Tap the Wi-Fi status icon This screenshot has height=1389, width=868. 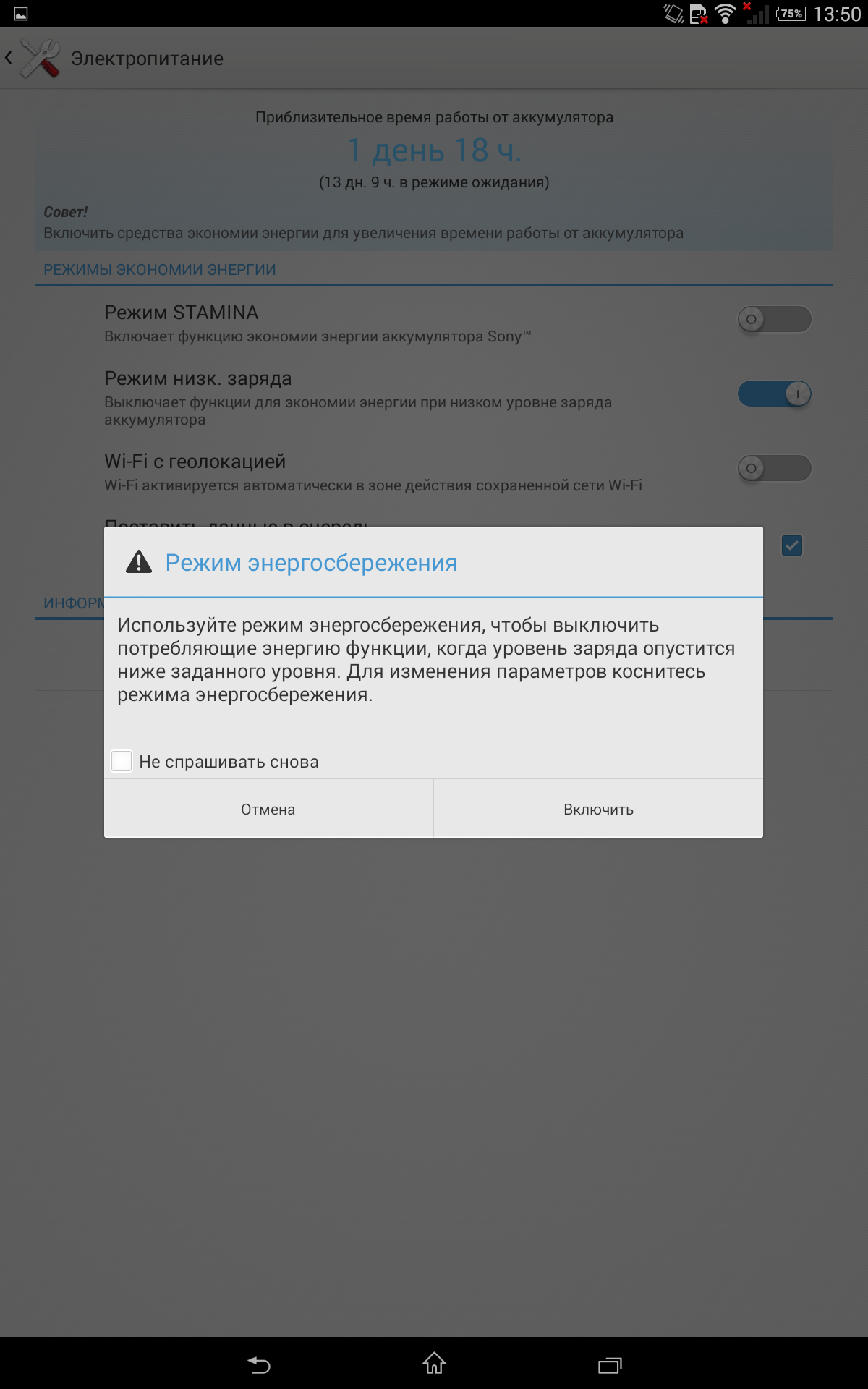pyautogui.click(x=725, y=13)
